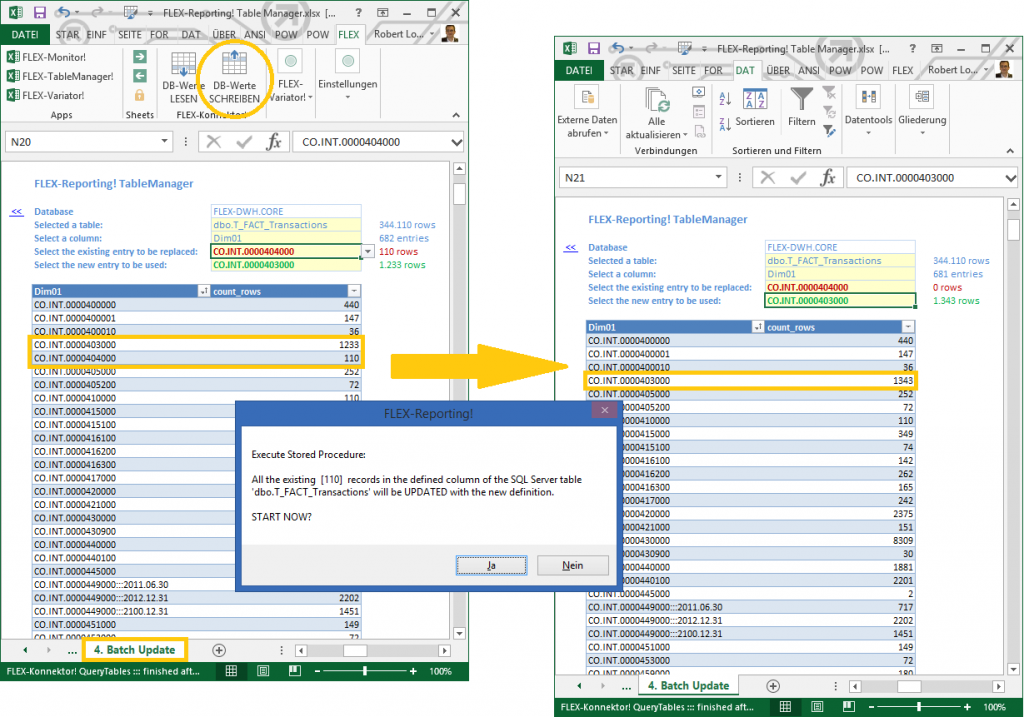Image resolution: width=1024 pixels, height=717 pixels.
Task: Open the Einstellungen dropdown
Action: 347,84
